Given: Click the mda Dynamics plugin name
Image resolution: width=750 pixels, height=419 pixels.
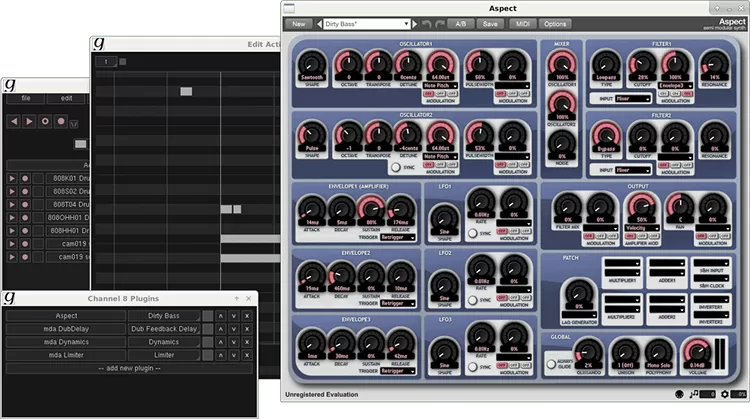Looking at the screenshot, I should coord(66,342).
